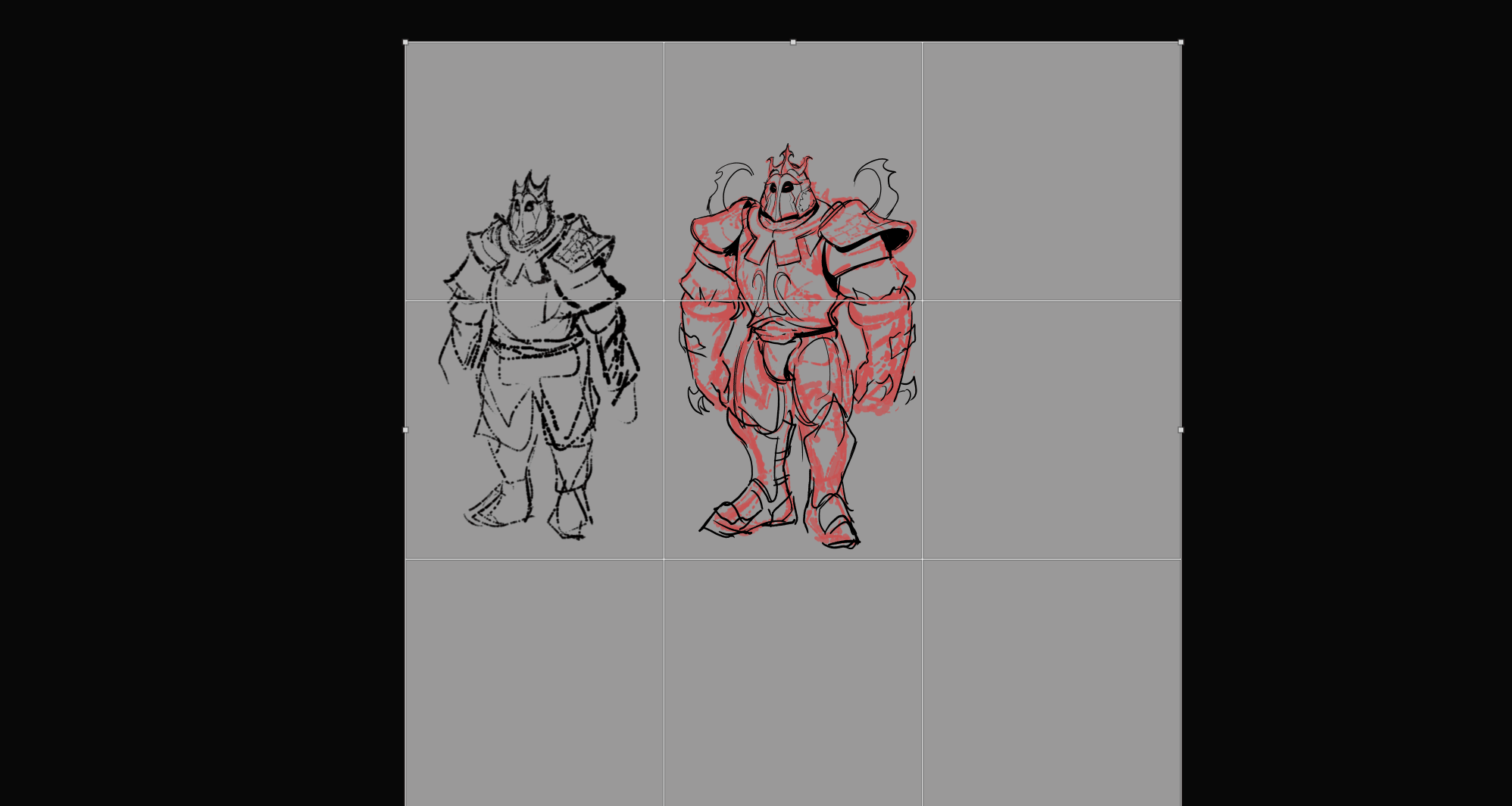Click the empty top-right crop grid cell
The height and width of the screenshot is (806, 1512).
point(1051,170)
